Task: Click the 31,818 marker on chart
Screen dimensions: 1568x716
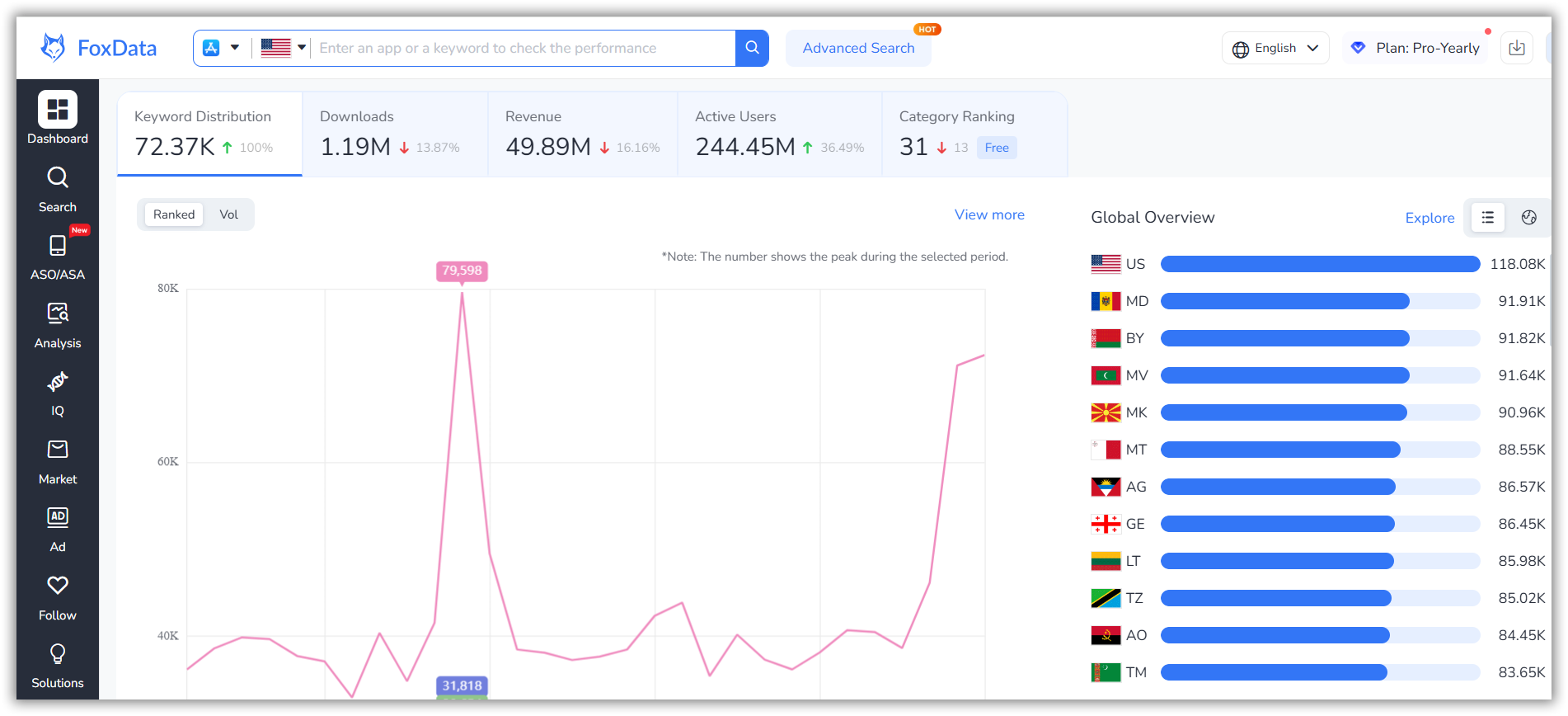Action: [462, 685]
